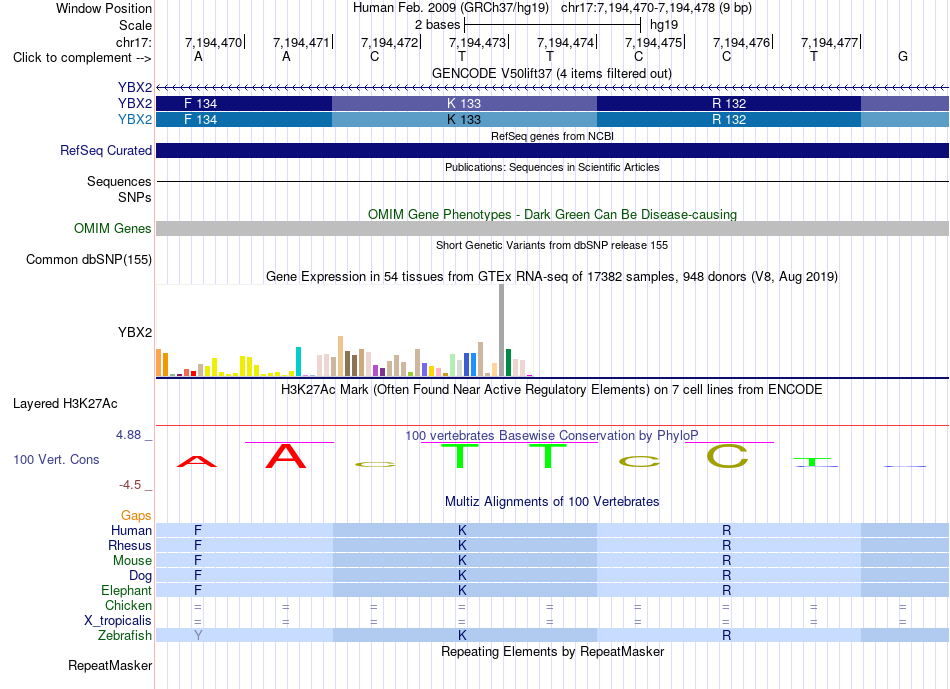Click the large red A PhyloP letter
The image size is (950, 689).
pos(286,456)
